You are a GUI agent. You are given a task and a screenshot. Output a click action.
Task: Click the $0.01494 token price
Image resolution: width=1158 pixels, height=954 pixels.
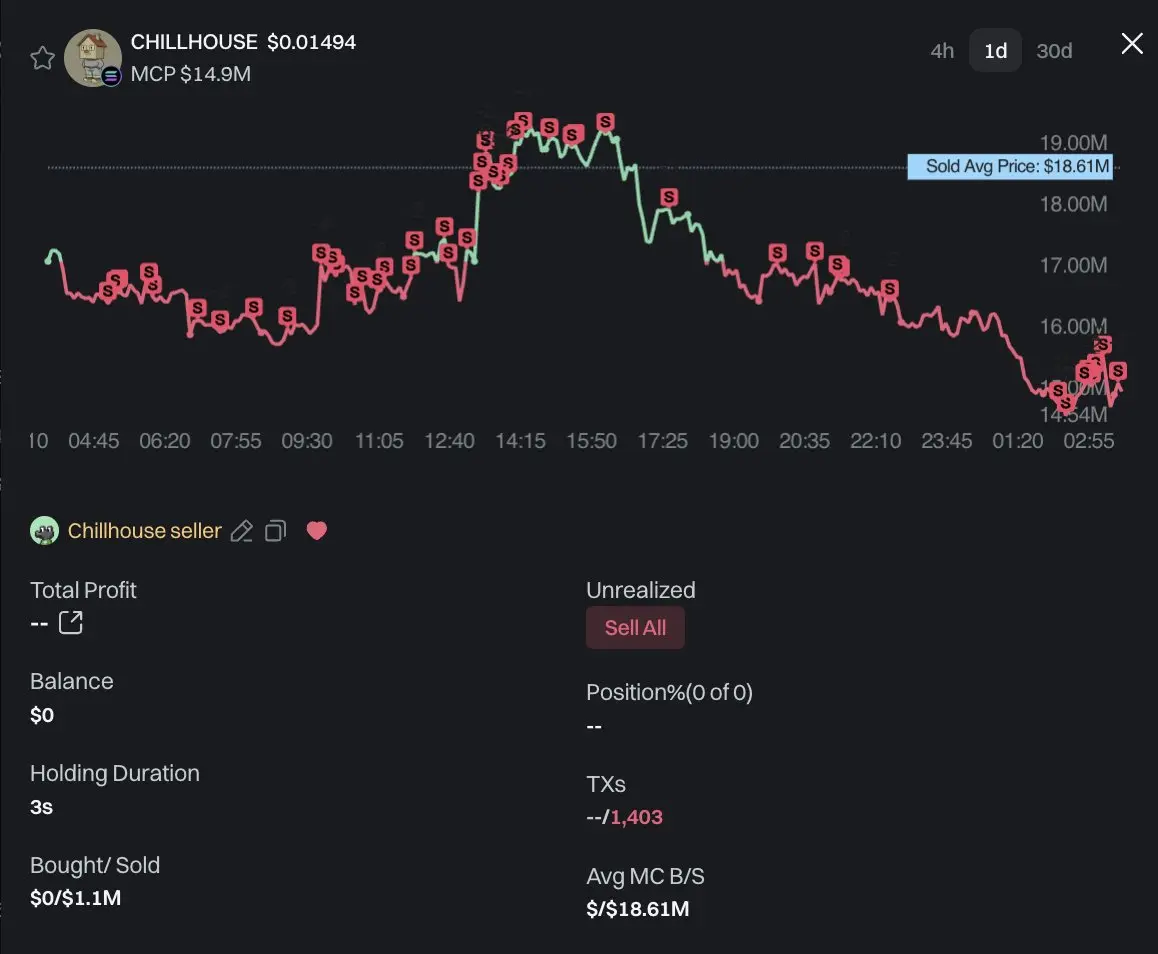point(311,42)
